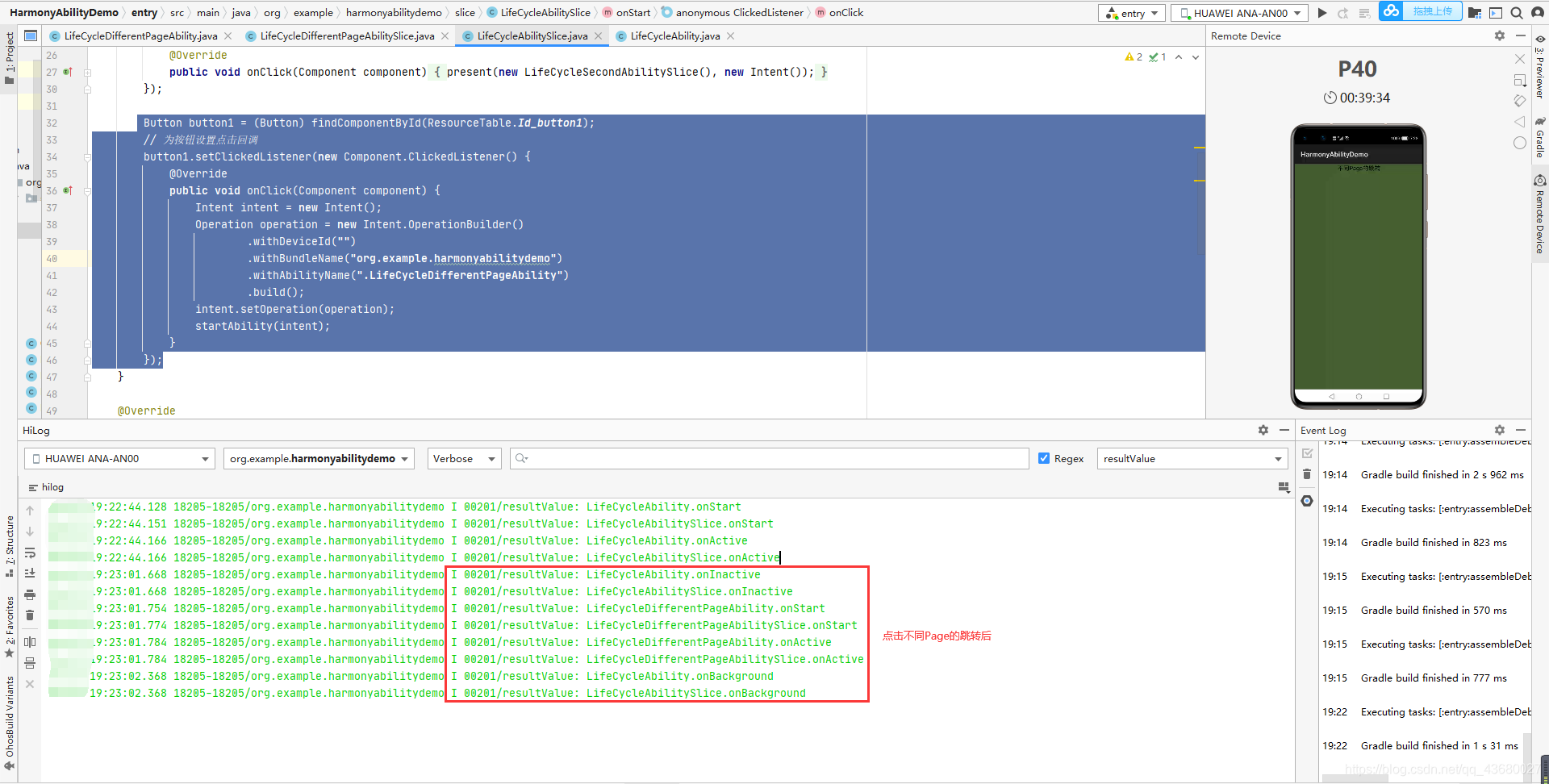Screen dimensions: 1549x784
Task: Go to next highlighted error arrow
Action: 1196,57
